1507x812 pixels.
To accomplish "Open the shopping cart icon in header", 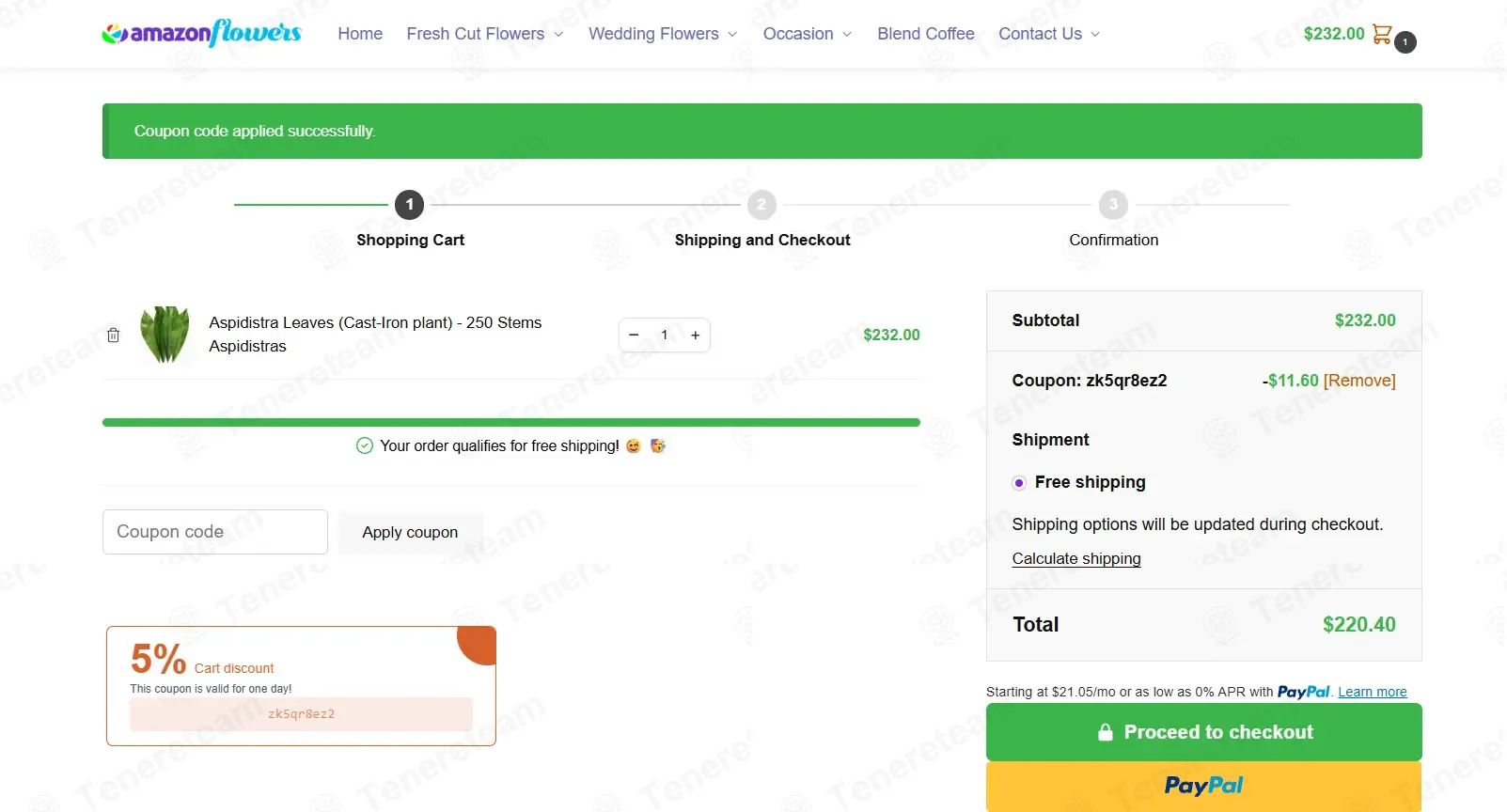I will pos(1382,34).
